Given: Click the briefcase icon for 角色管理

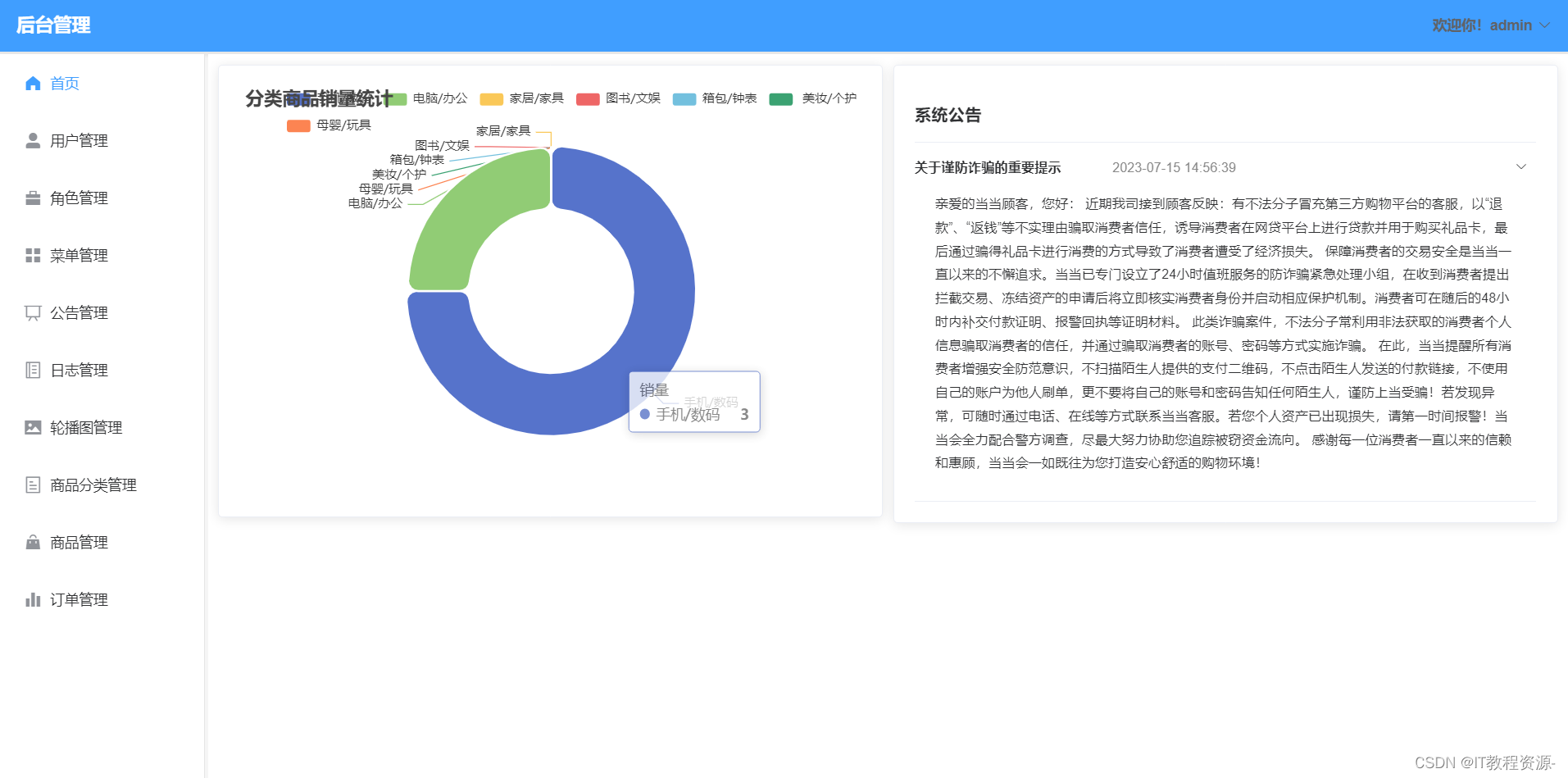Looking at the screenshot, I should (x=33, y=198).
